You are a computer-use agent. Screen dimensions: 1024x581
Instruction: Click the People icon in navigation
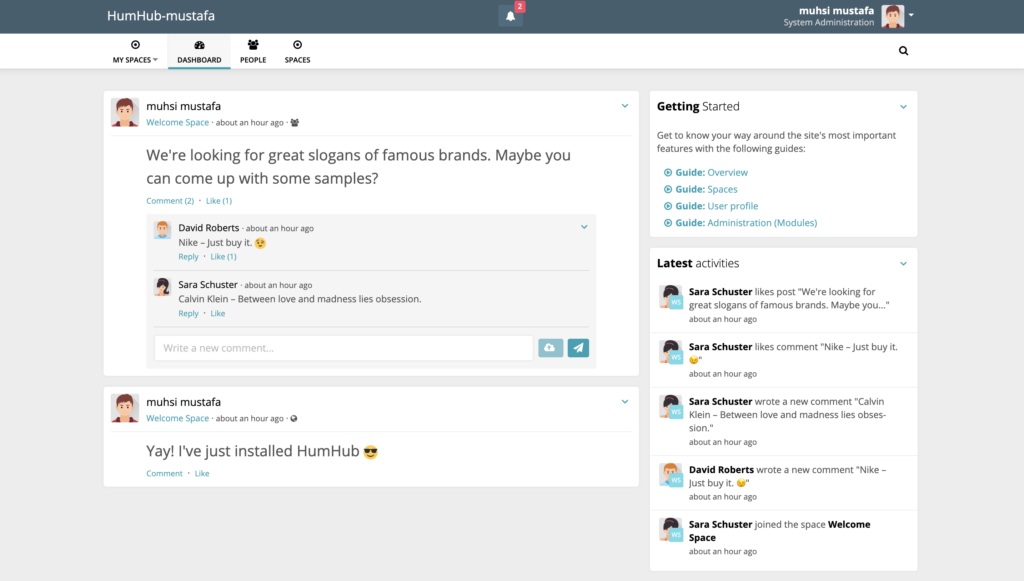click(x=253, y=45)
